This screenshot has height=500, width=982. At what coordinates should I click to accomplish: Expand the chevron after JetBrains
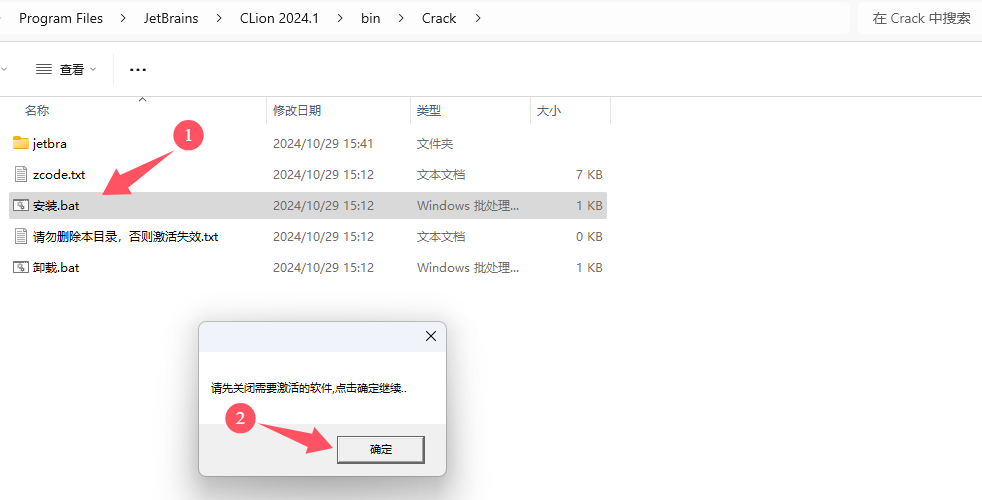click(x=219, y=18)
